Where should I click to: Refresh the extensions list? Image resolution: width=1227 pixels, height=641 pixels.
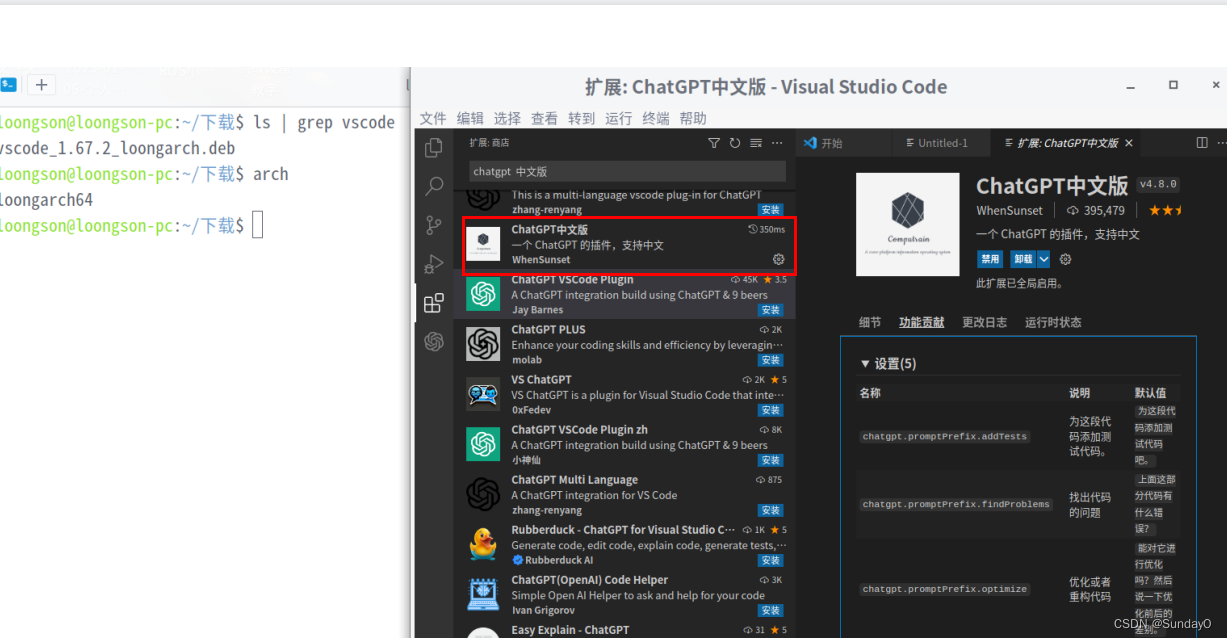click(735, 143)
